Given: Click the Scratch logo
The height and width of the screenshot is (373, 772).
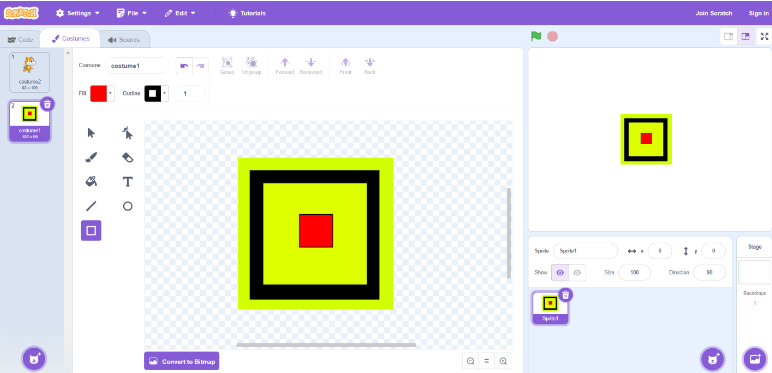Looking at the screenshot, I should [x=21, y=13].
